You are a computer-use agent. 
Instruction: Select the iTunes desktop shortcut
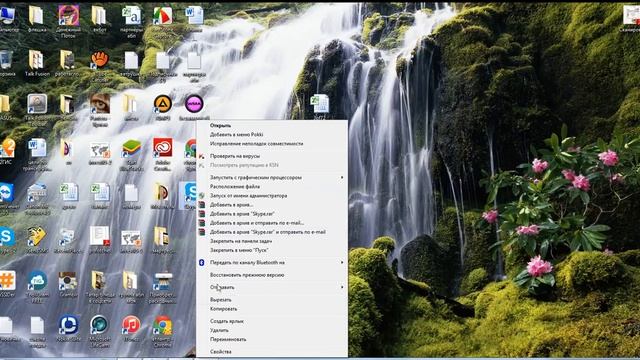[131, 325]
